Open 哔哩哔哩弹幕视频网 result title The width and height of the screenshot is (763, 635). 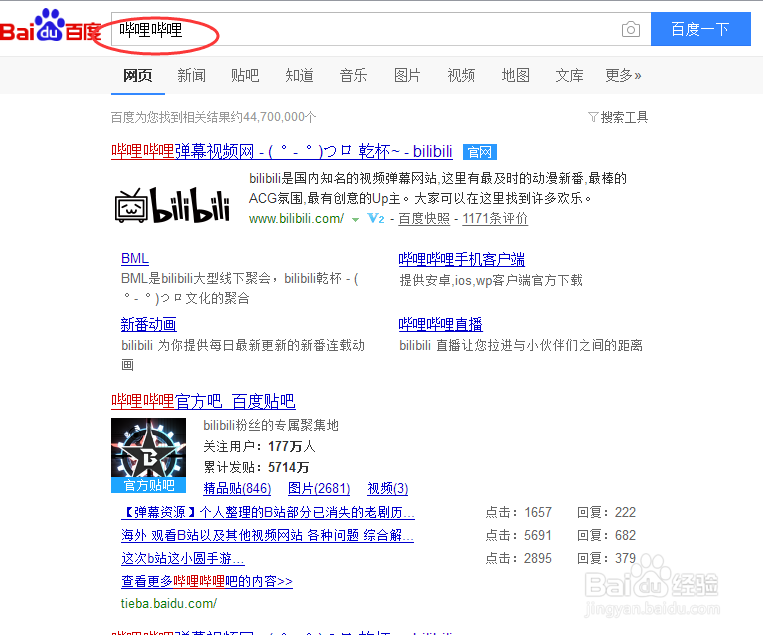point(282,151)
